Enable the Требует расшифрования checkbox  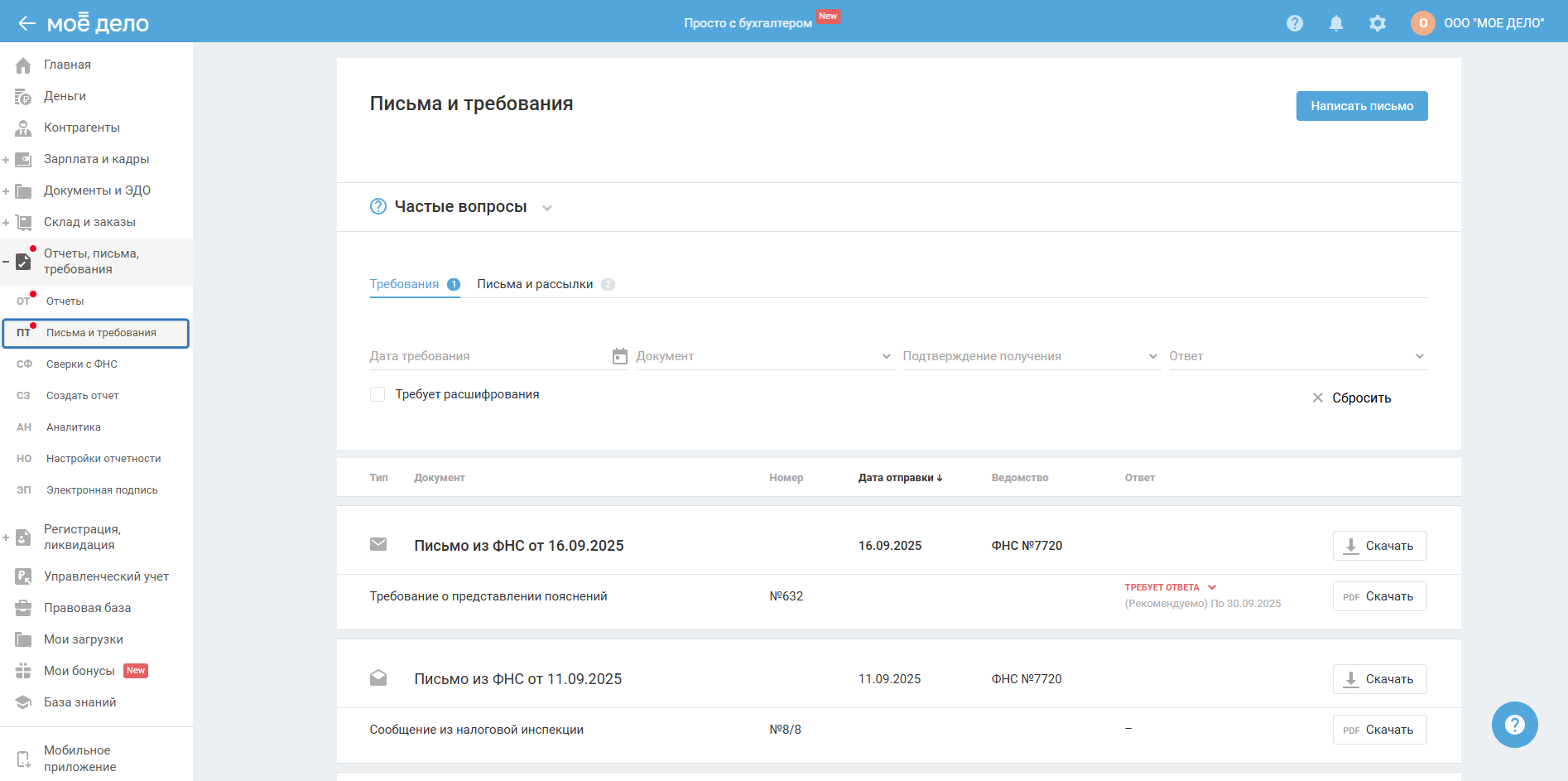point(378,394)
